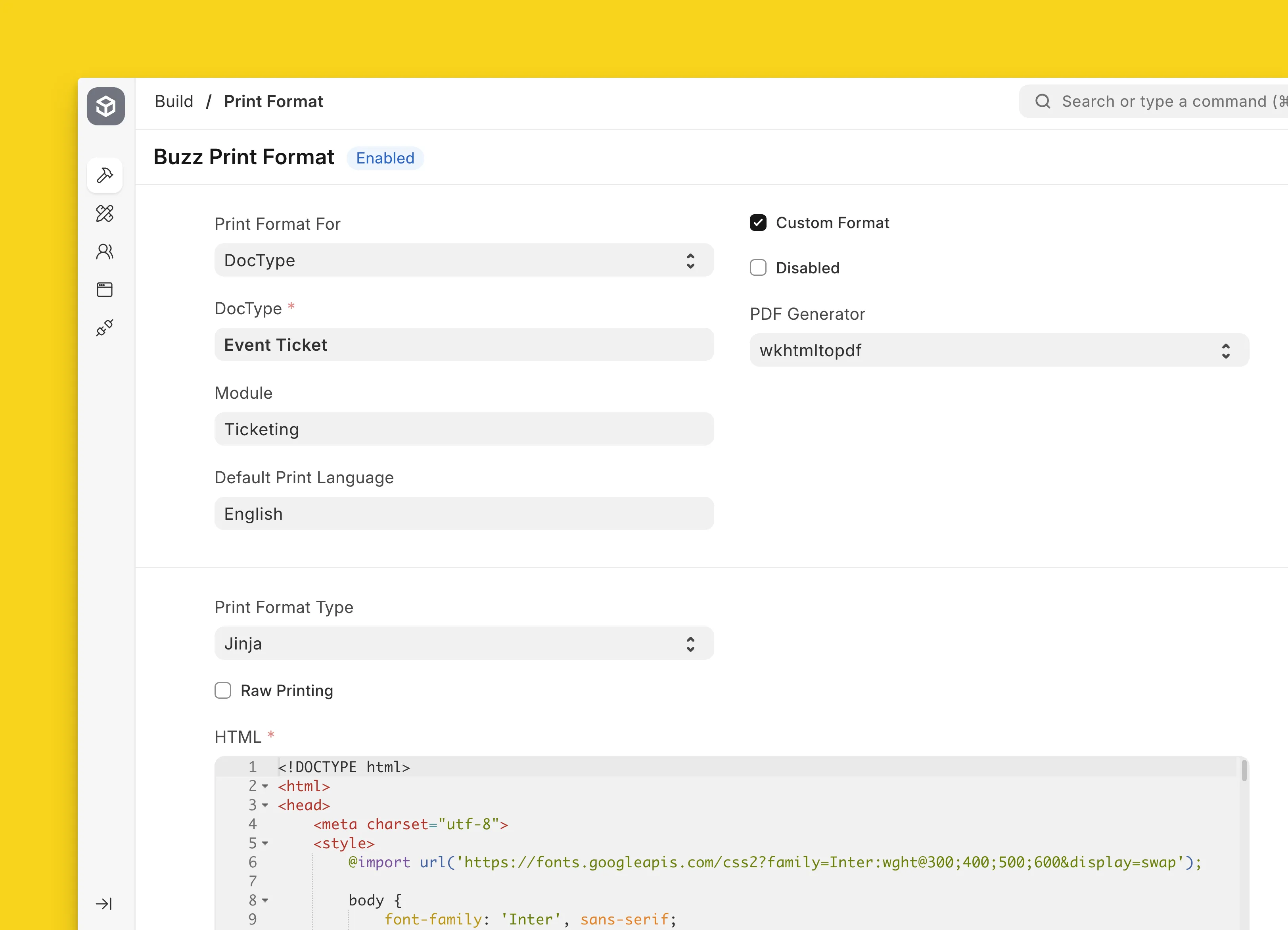
Task: Open the PDF Generator dropdown
Action: (999, 350)
